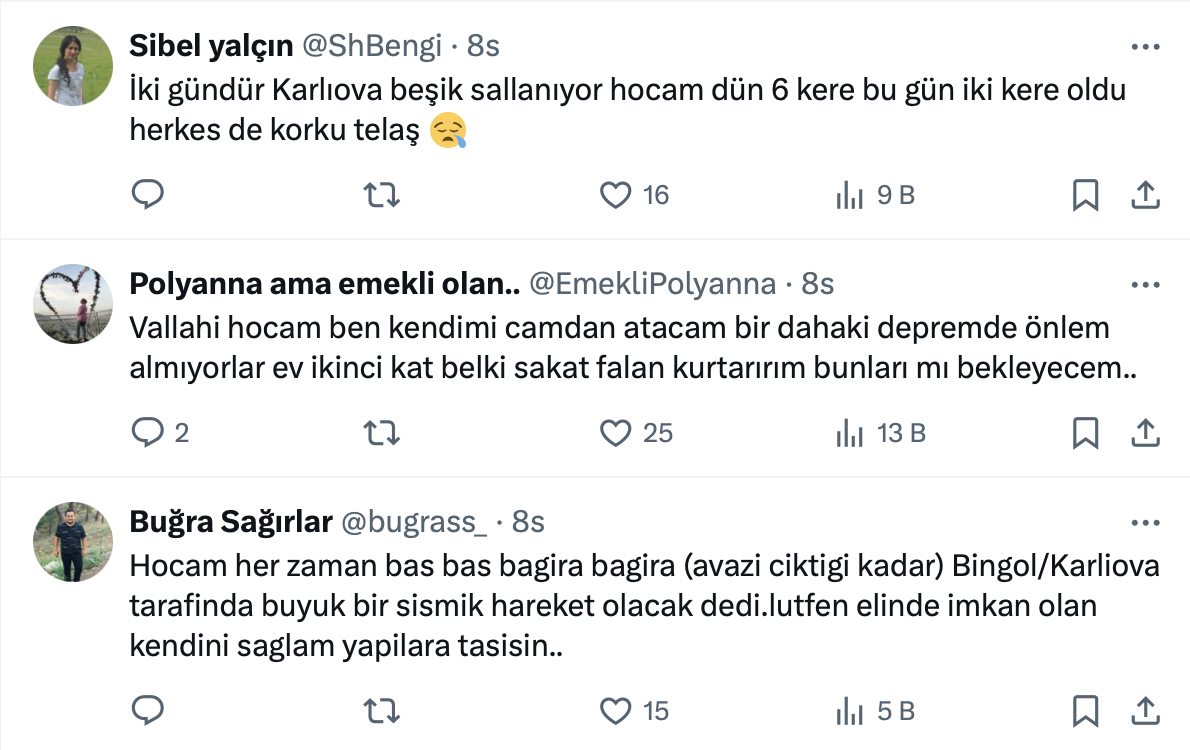
Task: Like Sibel yalçın's tweet with 16 likes
Action: (x=615, y=194)
